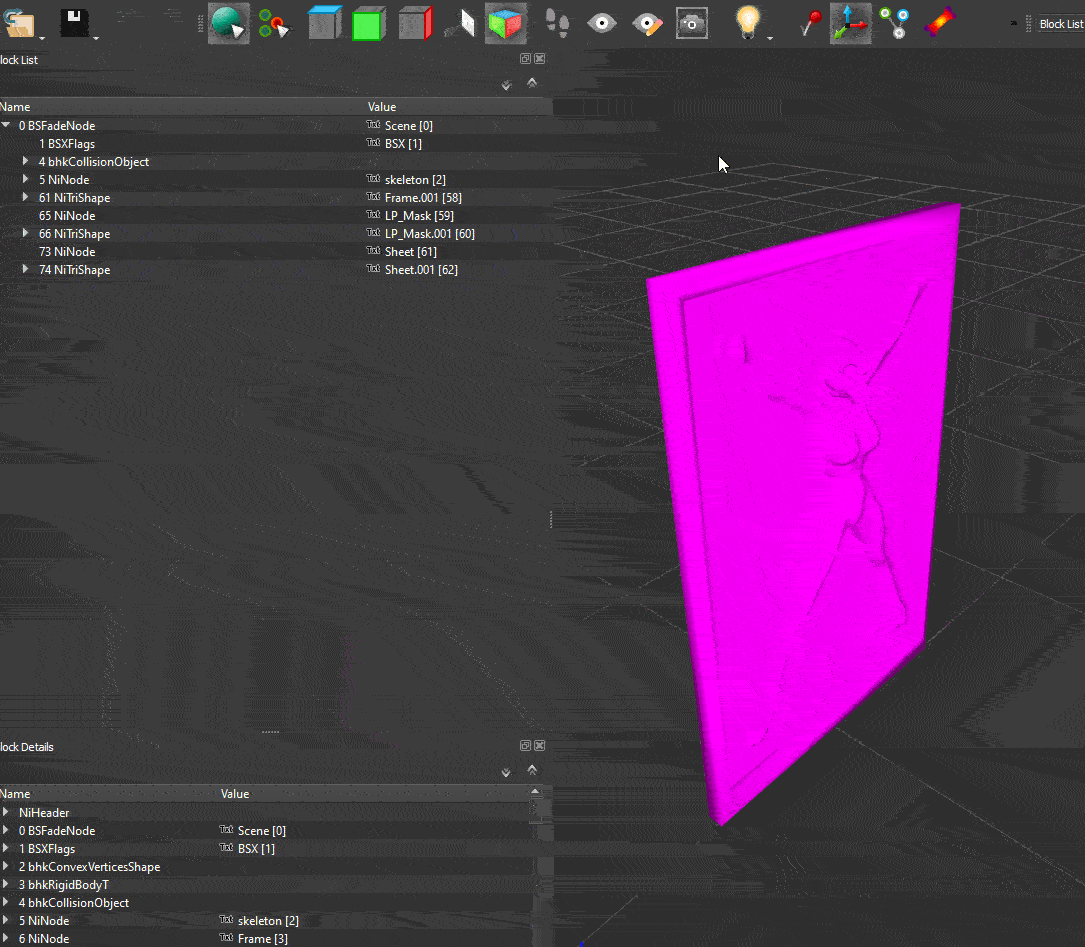The height and width of the screenshot is (947, 1085).
Task: Click the Load View eye icon
Action: pos(602,24)
